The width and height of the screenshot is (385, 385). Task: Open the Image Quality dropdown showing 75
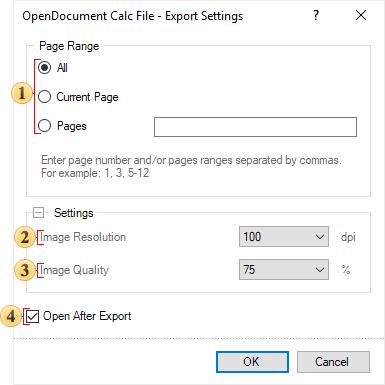click(284, 269)
